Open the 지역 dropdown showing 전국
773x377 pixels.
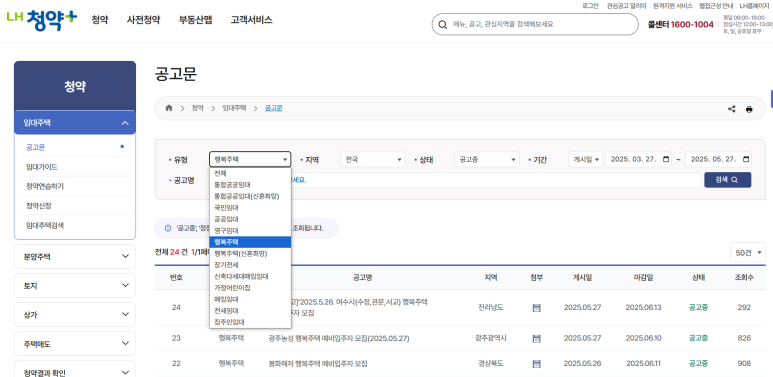click(373, 160)
